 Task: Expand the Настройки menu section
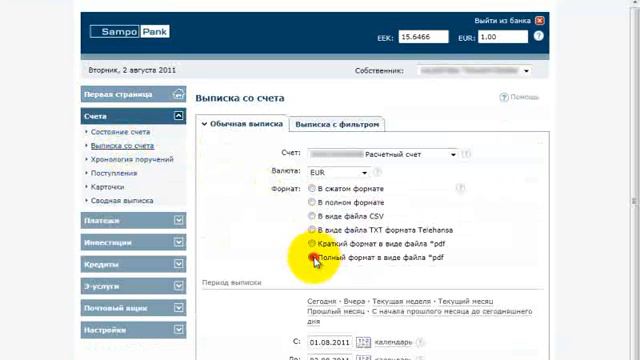click(178, 330)
